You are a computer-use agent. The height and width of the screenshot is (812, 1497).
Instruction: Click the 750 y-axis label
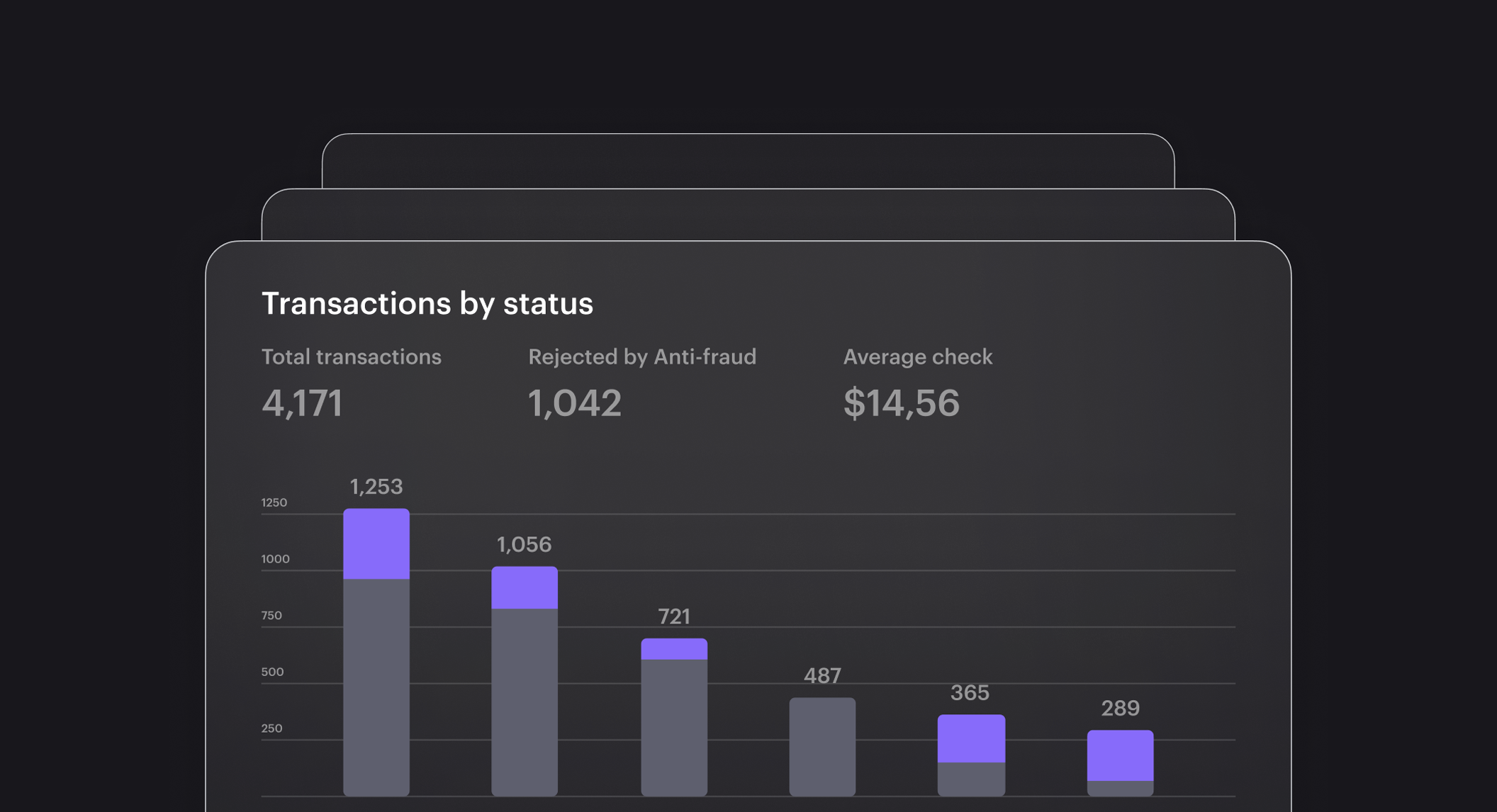point(271,616)
